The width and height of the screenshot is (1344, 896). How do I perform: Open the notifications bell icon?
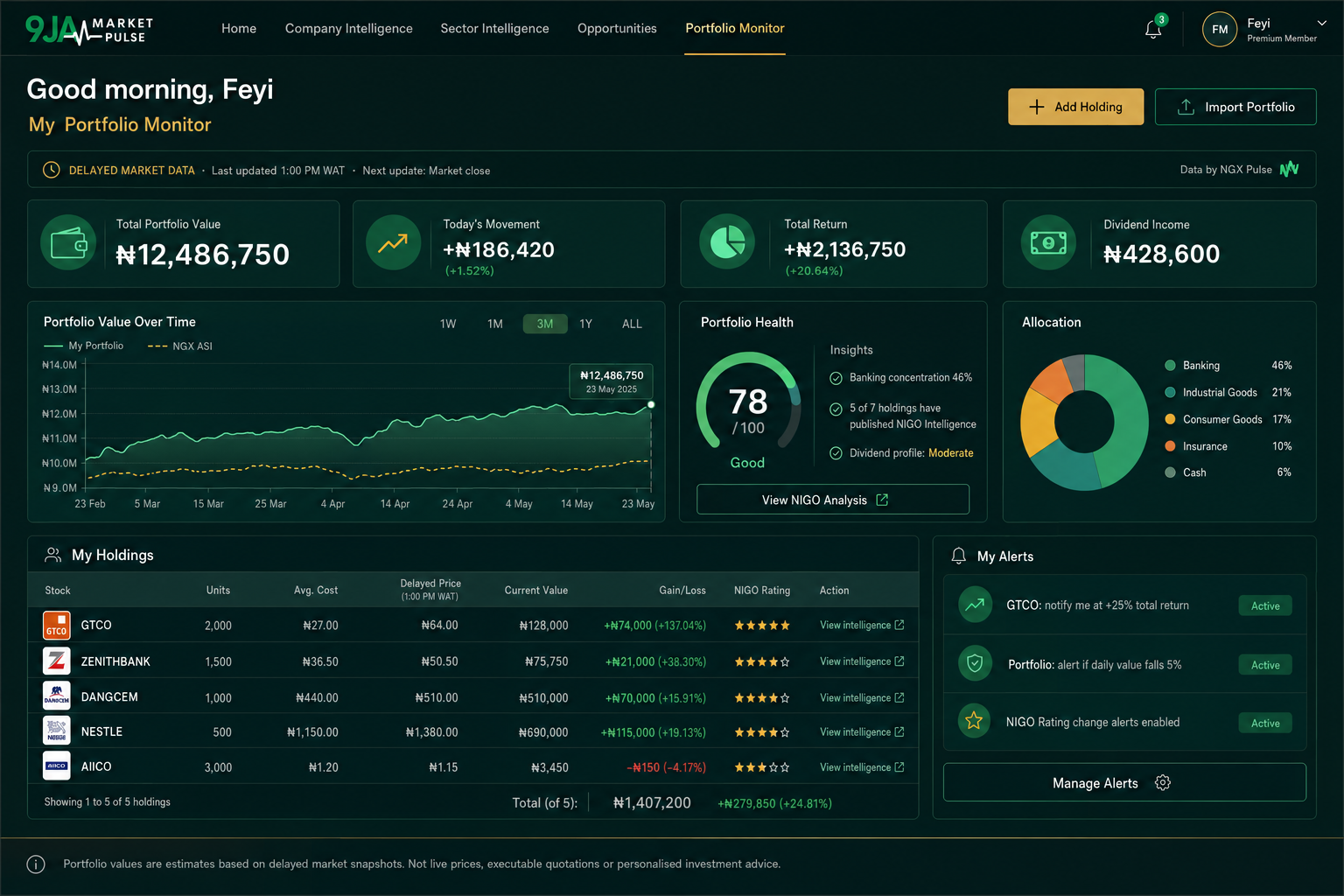[x=1153, y=30]
